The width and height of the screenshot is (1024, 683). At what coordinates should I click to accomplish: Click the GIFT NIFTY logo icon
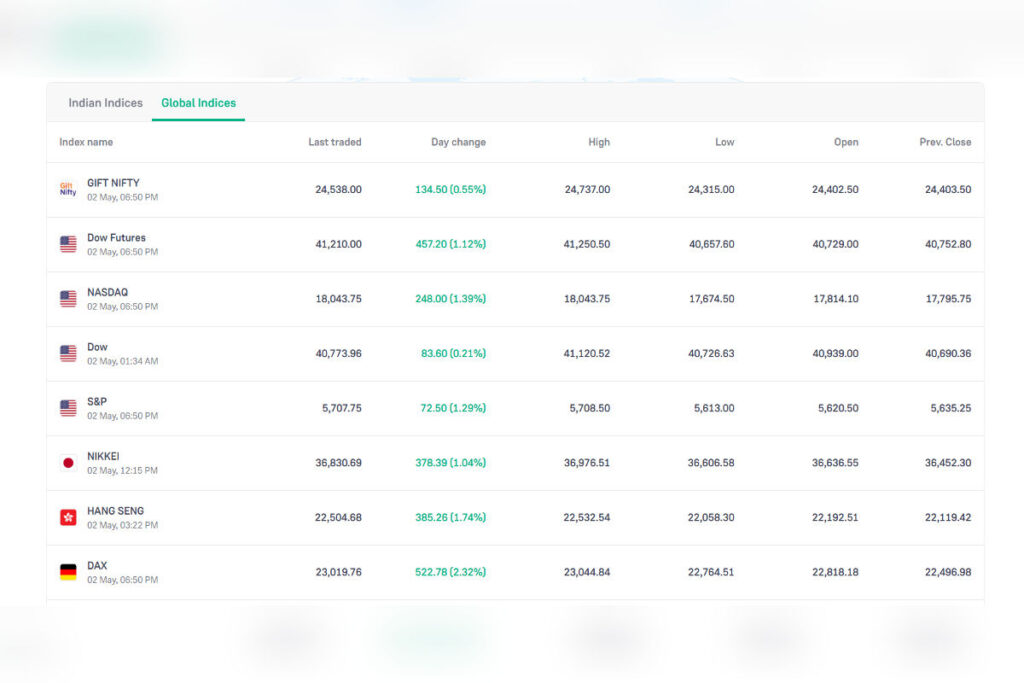click(x=68, y=189)
